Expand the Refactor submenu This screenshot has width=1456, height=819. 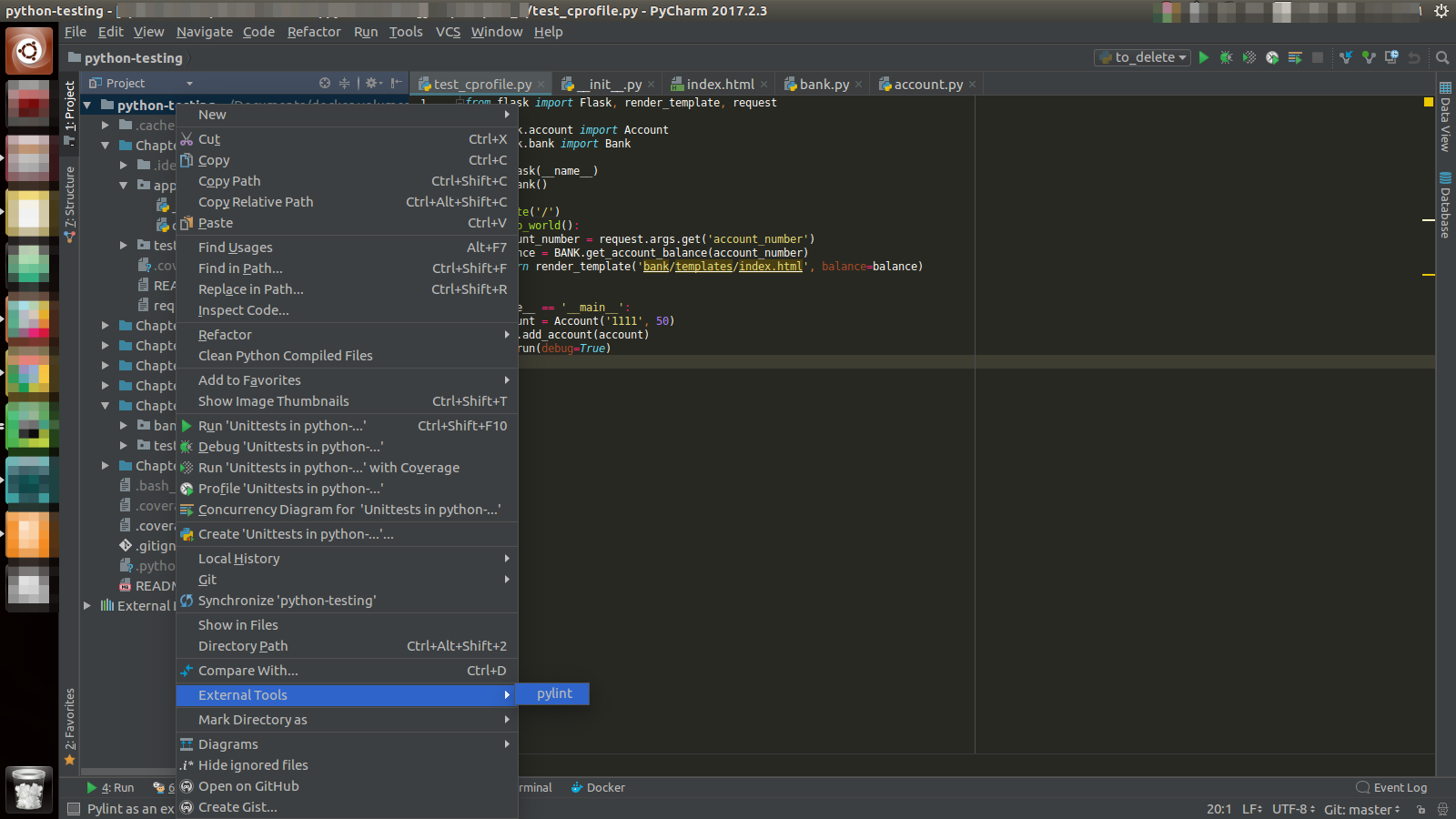(347, 335)
